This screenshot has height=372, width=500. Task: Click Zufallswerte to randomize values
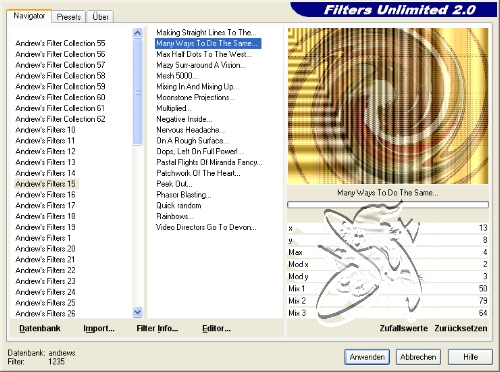pos(404,328)
